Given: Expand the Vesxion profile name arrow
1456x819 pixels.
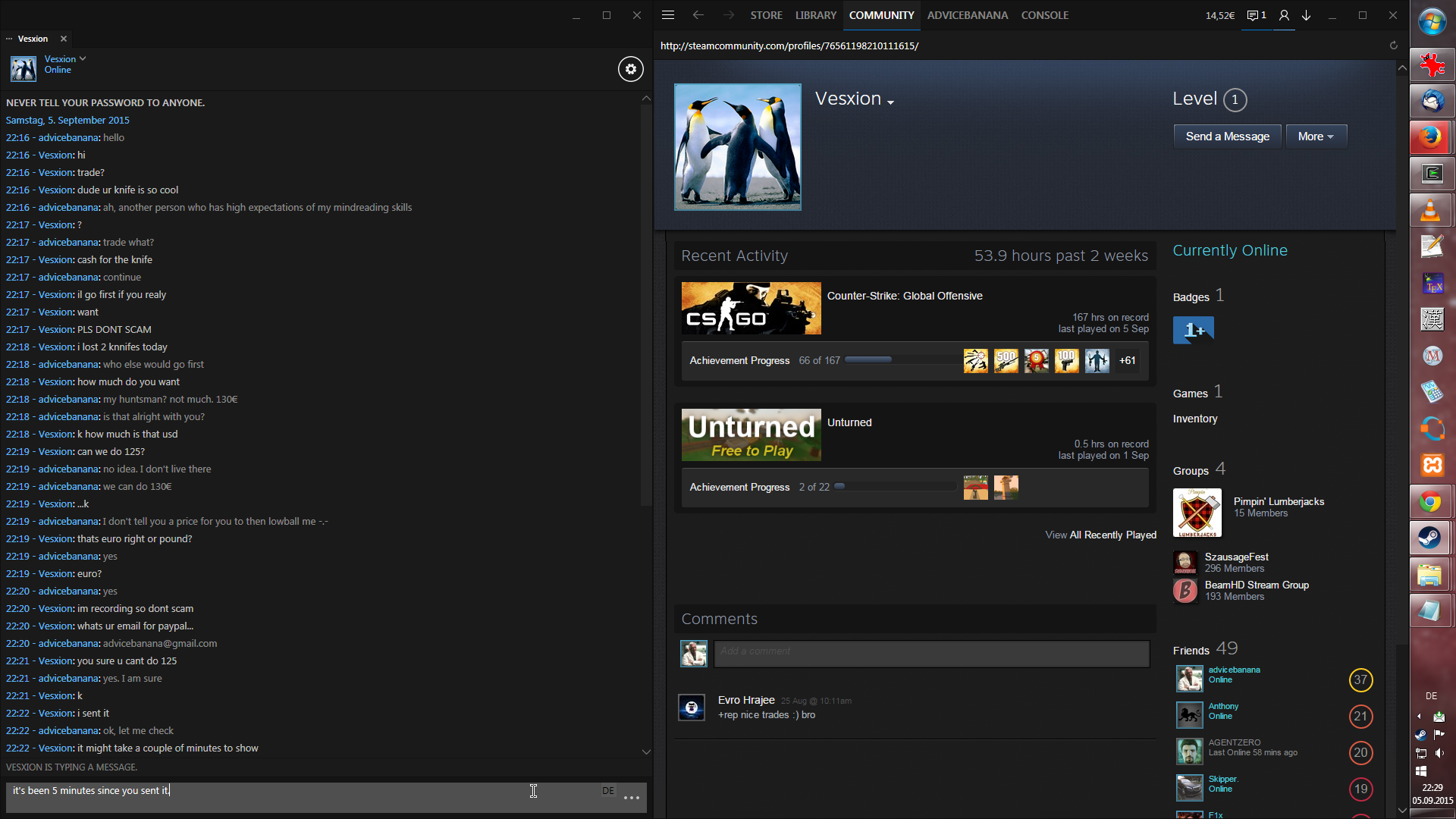Looking at the screenshot, I should [890, 102].
